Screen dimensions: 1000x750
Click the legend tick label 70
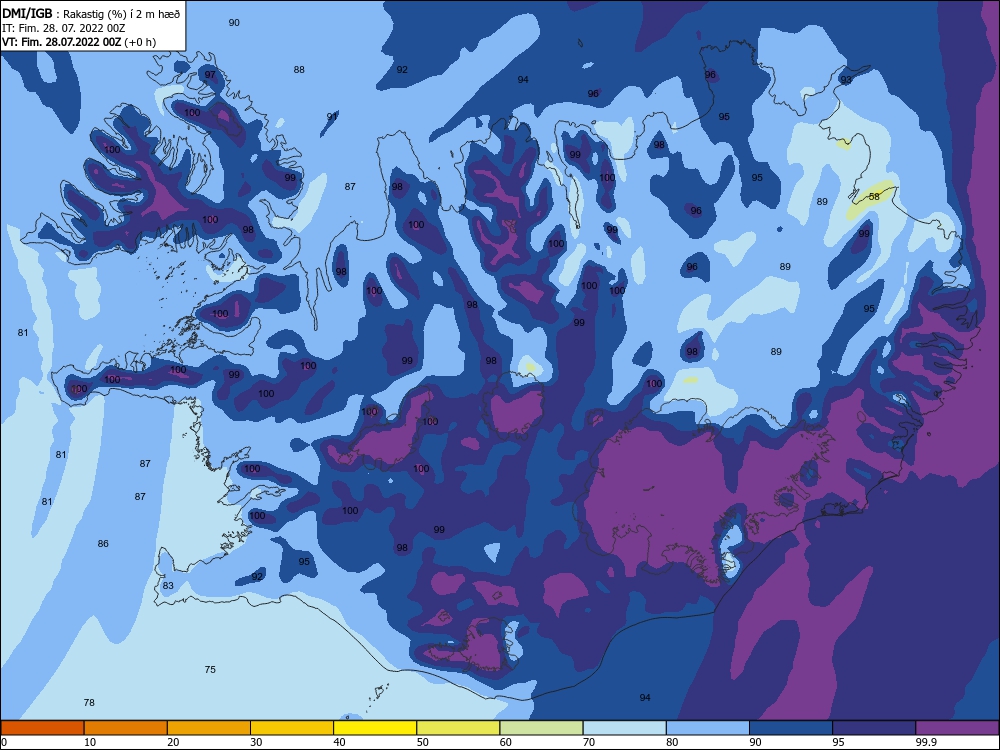coord(589,742)
